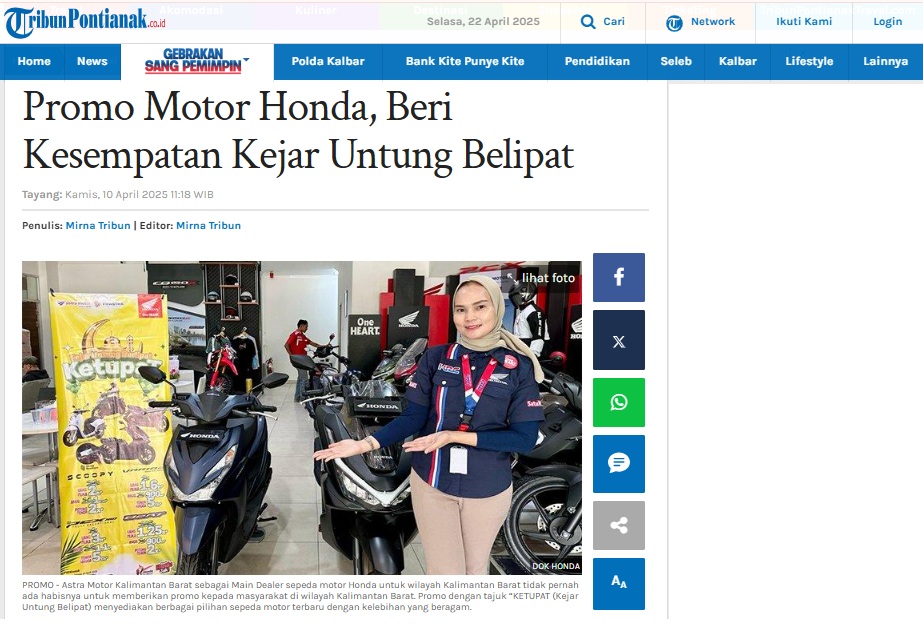The width and height of the screenshot is (923, 644).
Task: Click the Login link
Action: tap(888, 22)
